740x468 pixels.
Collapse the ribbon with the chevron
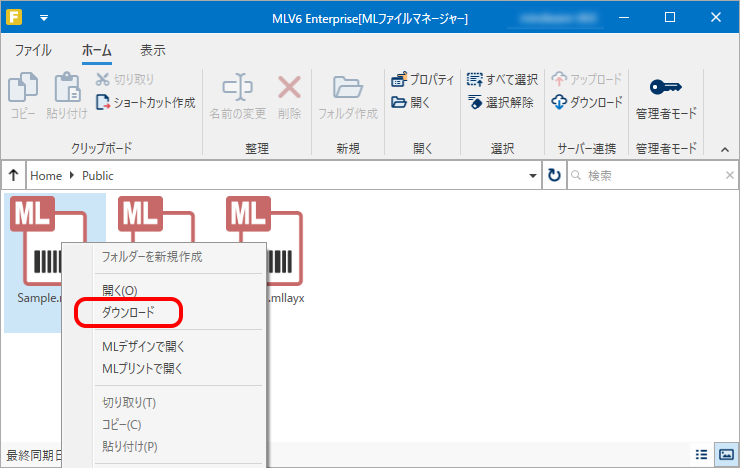[x=725, y=150]
